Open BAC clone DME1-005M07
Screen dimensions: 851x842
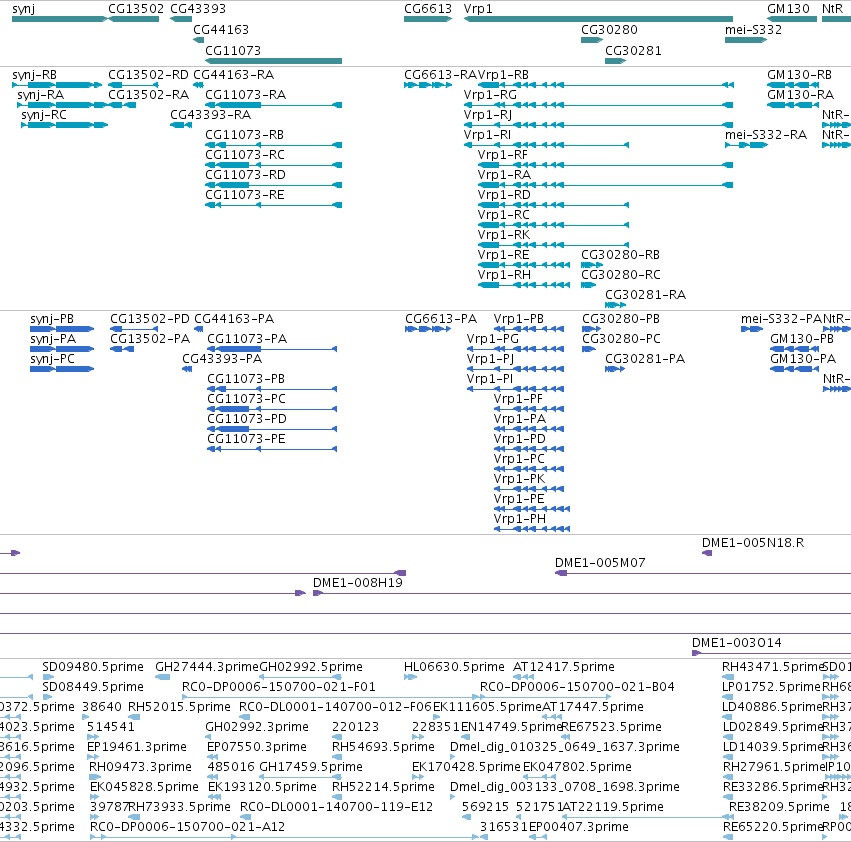point(600,563)
